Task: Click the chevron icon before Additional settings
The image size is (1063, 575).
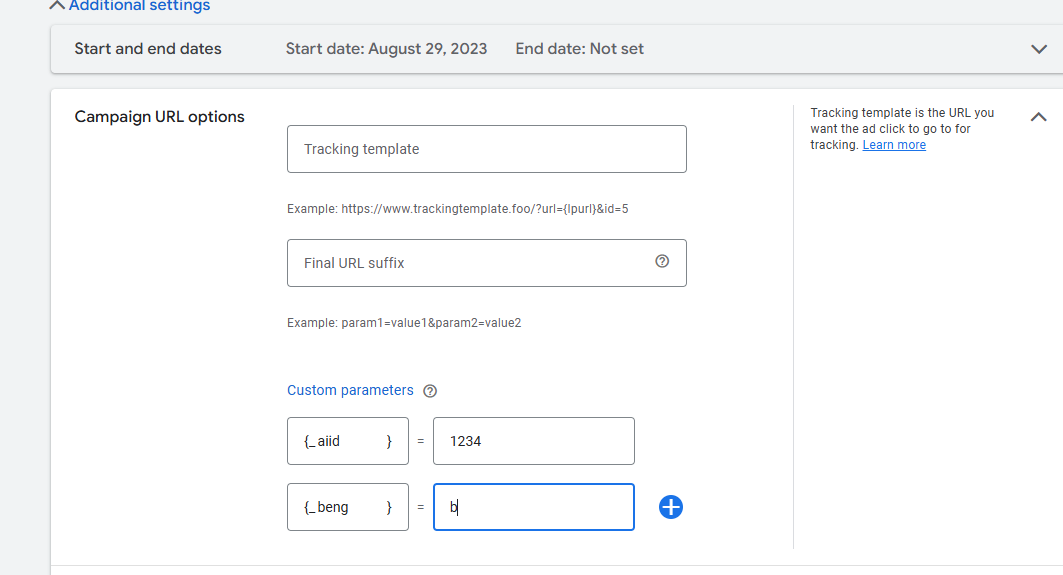Action: point(57,5)
